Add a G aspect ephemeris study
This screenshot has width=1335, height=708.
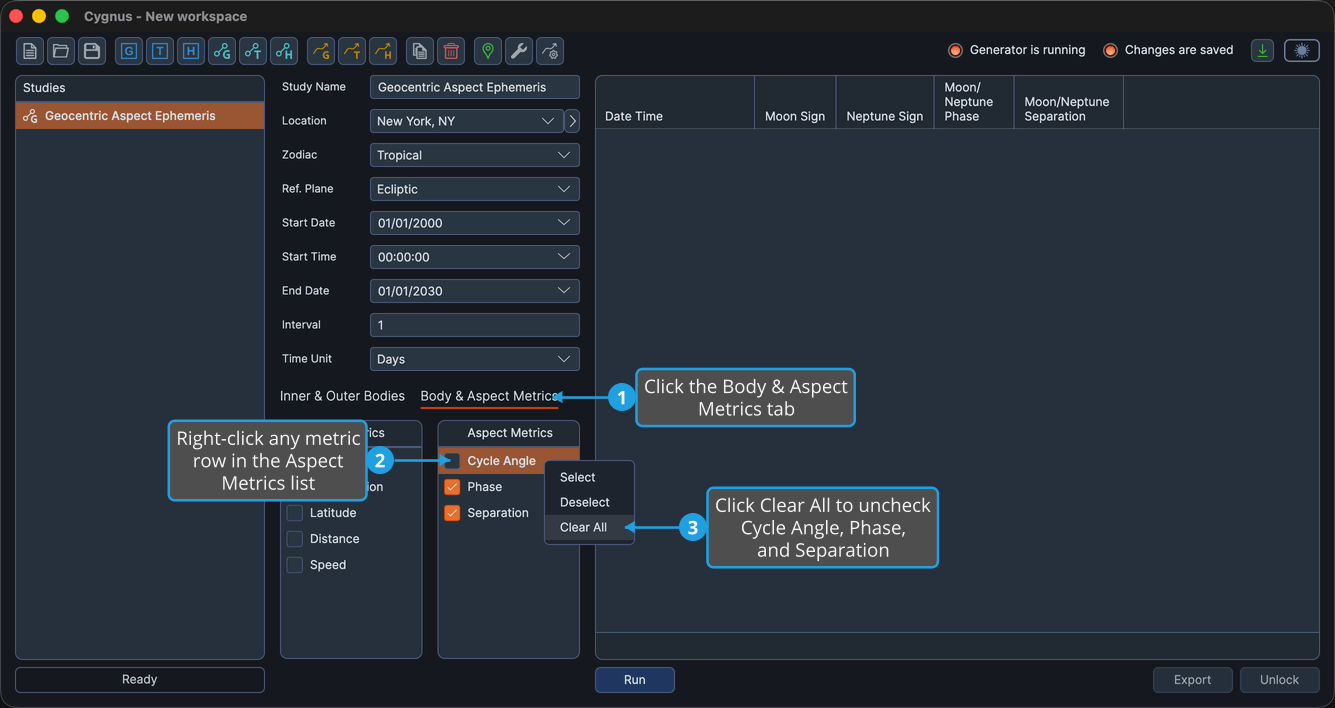coord(222,50)
